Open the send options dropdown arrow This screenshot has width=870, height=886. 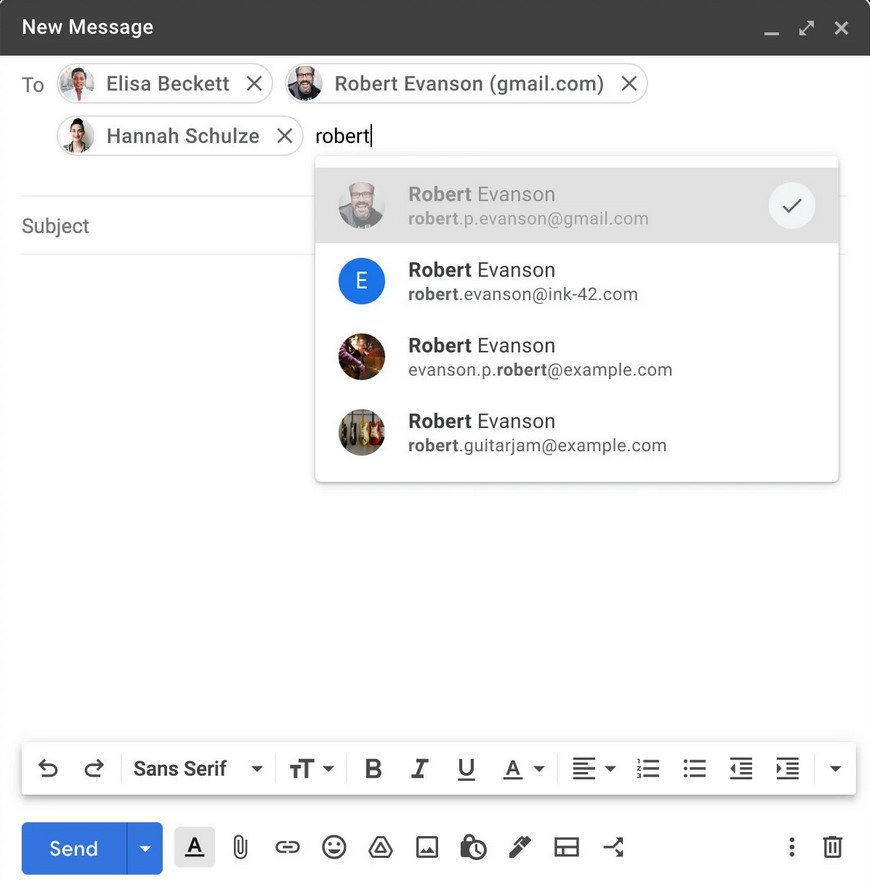145,848
